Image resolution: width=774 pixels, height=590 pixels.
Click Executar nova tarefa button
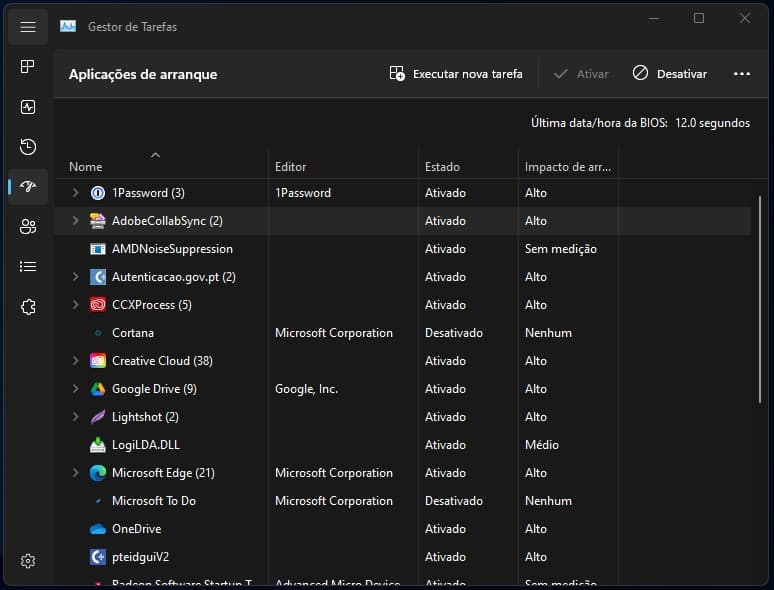point(456,74)
